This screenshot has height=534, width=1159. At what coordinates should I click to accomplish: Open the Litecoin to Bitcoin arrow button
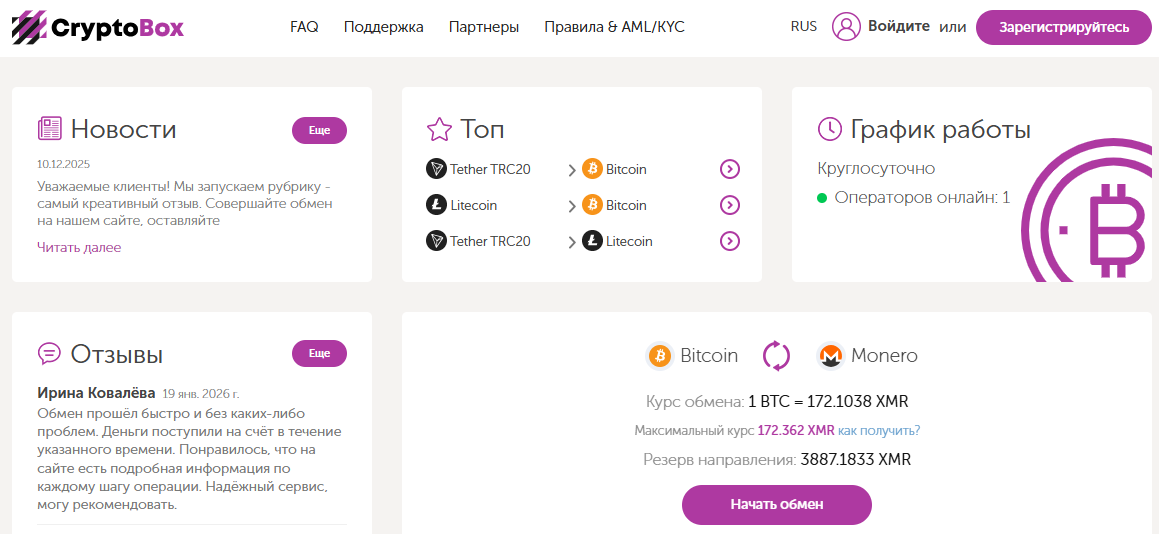pyautogui.click(x=730, y=205)
